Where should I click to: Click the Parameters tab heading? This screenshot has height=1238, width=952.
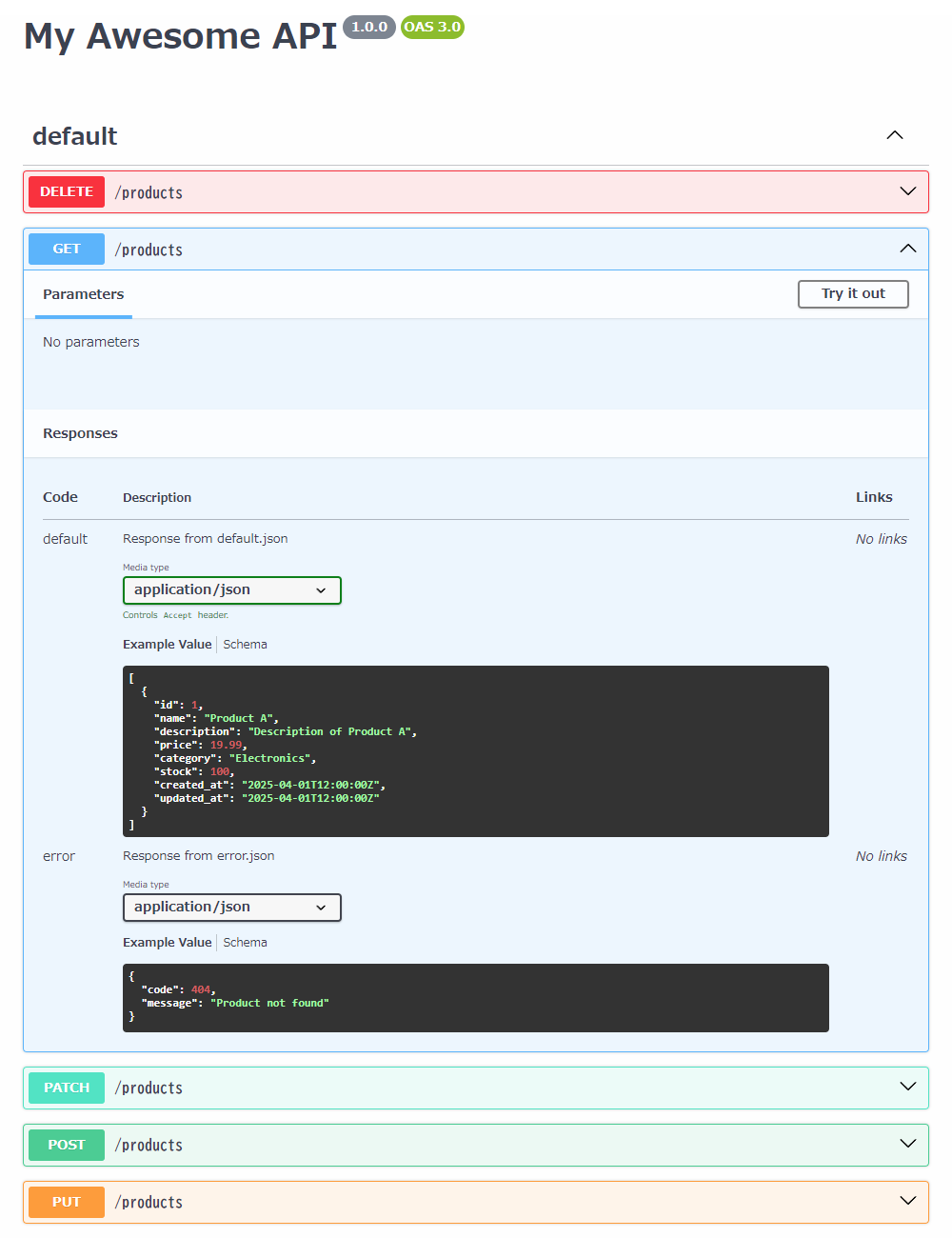(84, 294)
